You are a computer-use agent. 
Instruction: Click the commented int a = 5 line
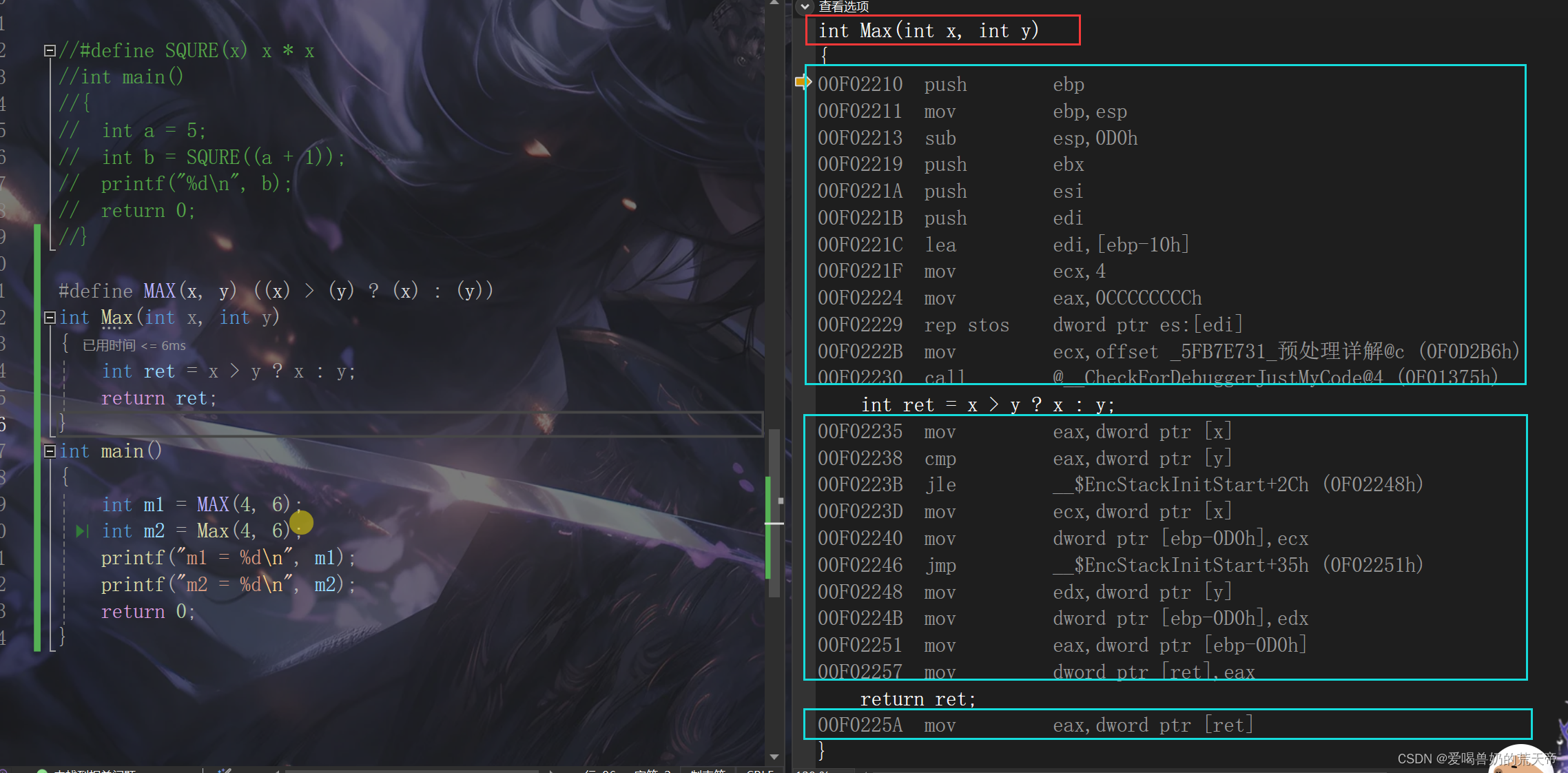(x=132, y=130)
